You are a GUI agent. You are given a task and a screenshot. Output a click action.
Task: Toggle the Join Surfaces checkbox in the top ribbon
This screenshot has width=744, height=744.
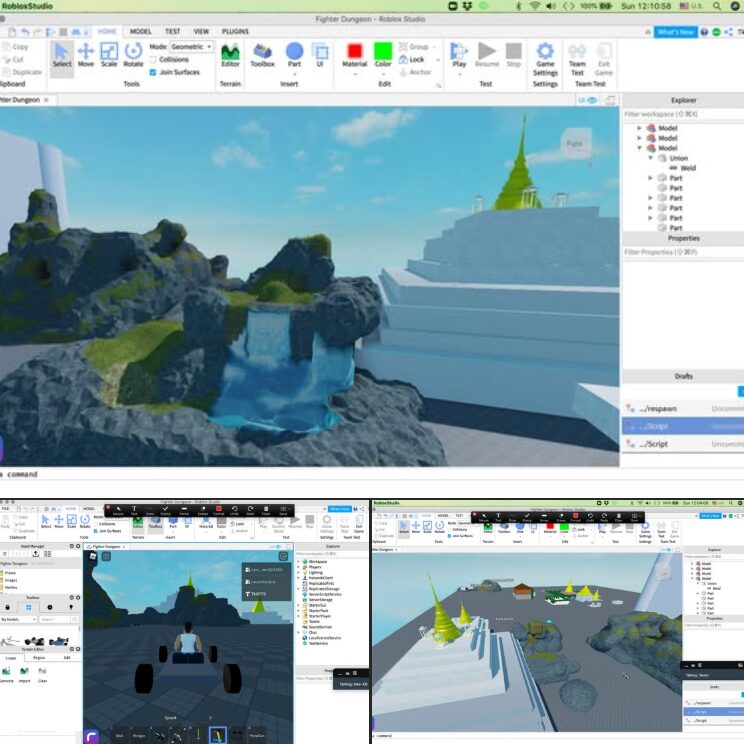(154, 72)
